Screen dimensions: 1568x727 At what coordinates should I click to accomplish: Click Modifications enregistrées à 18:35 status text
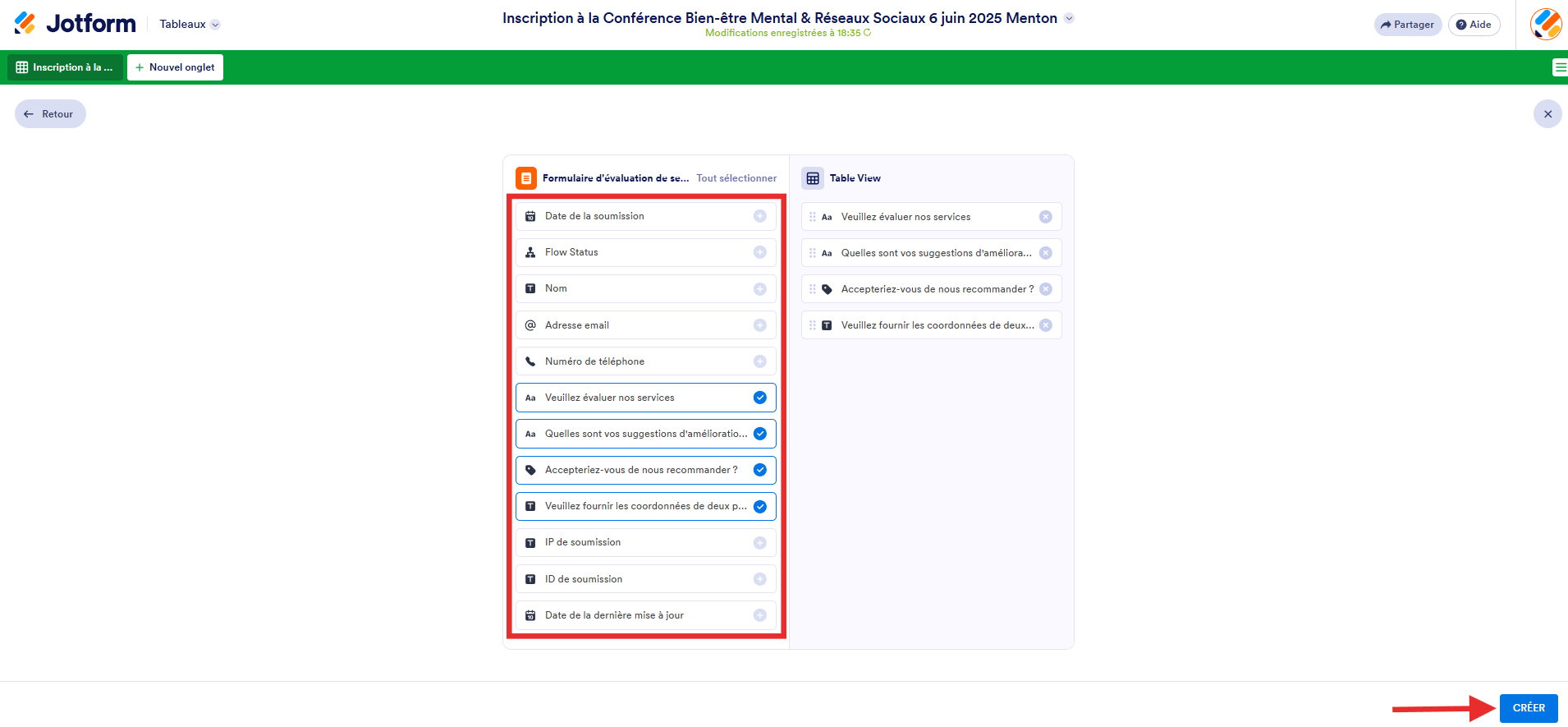[782, 33]
